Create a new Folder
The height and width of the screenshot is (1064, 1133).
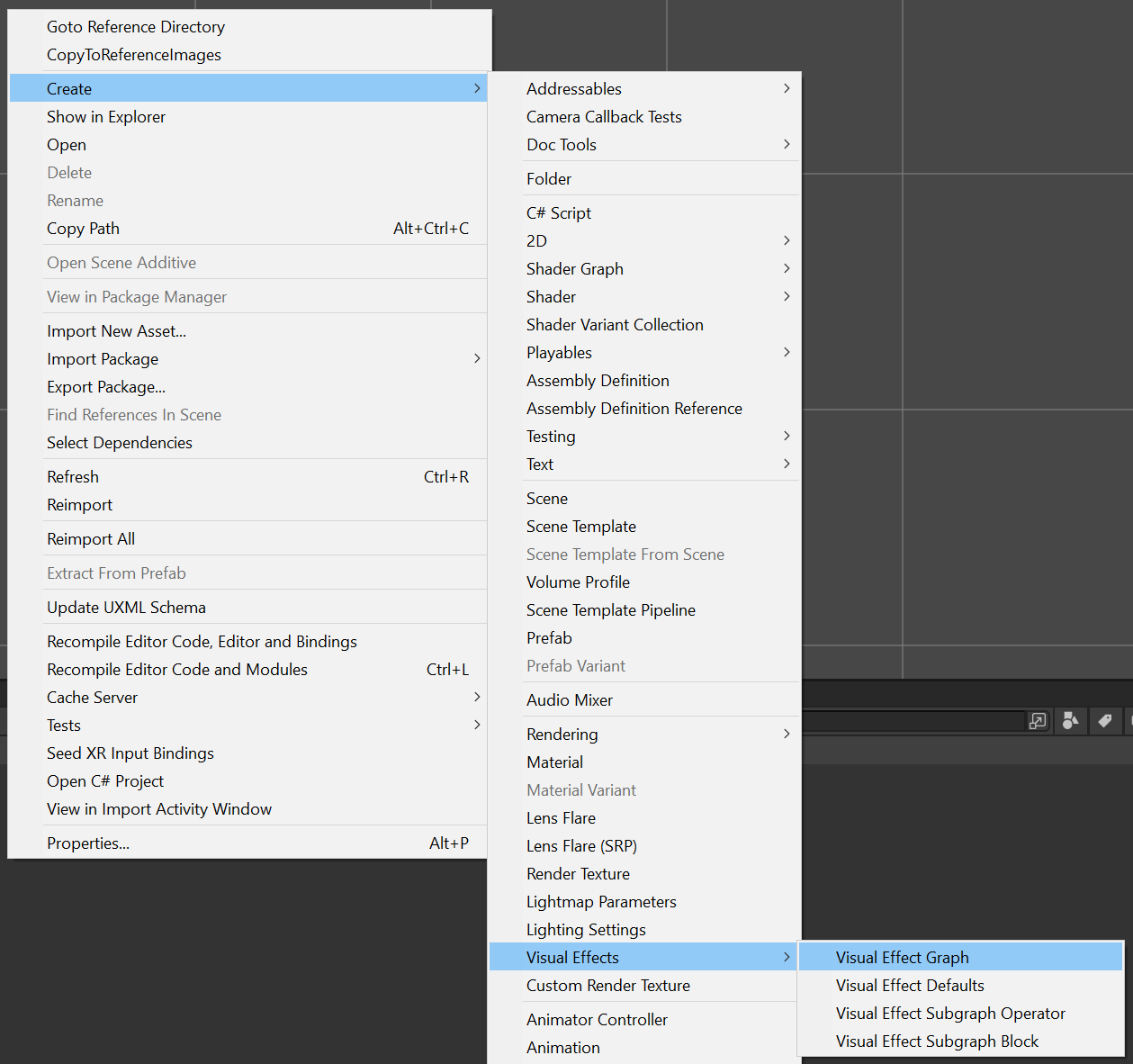pyautogui.click(x=549, y=179)
